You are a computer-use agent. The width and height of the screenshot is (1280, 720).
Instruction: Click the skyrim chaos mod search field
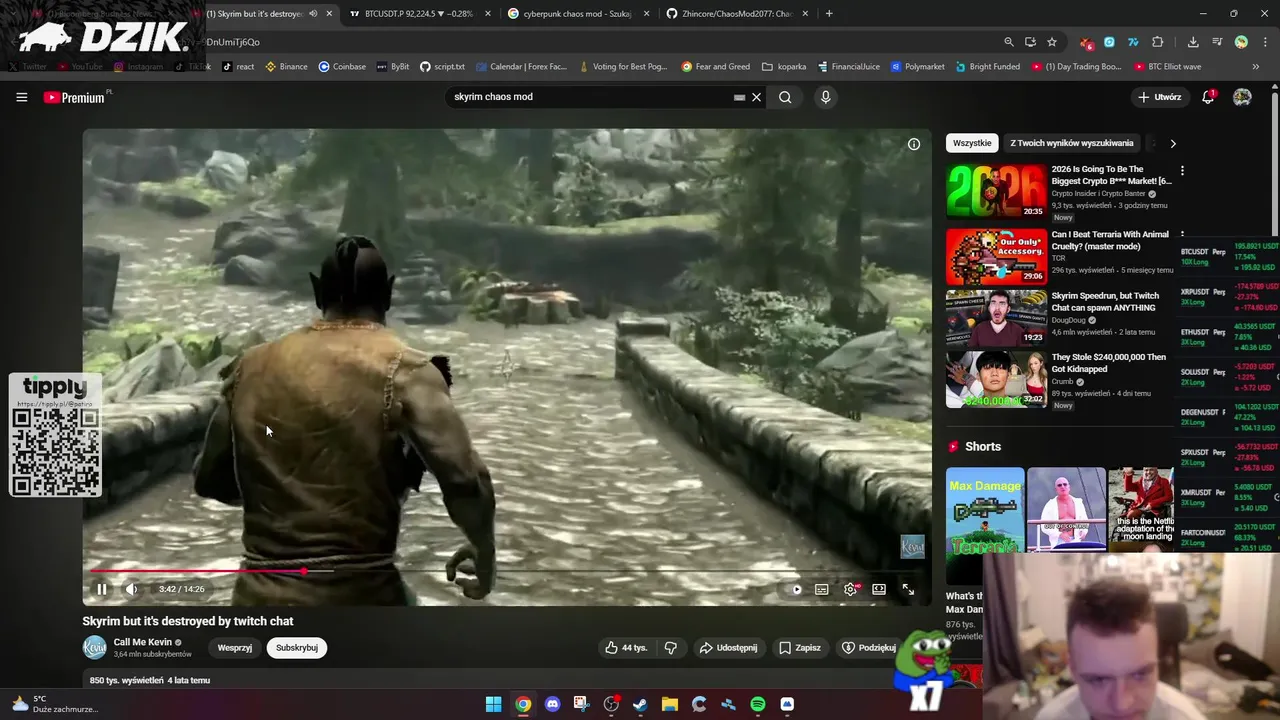pos(590,97)
